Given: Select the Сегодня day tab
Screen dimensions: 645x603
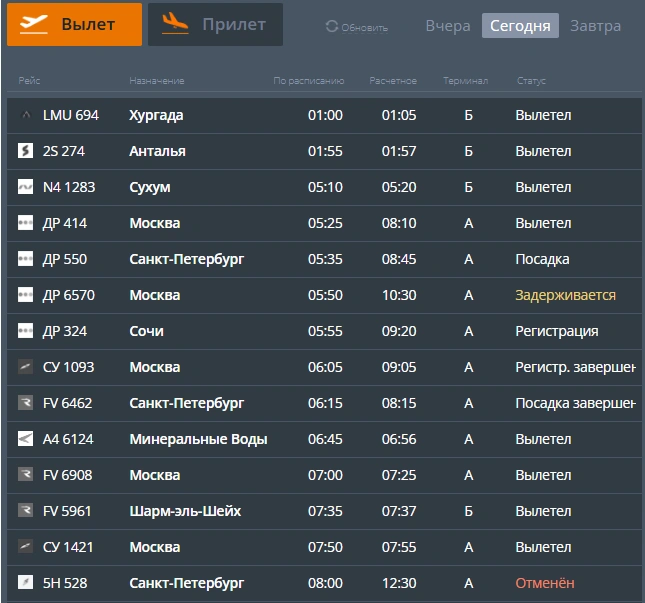Looking at the screenshot, I should pyautogui.click(x=520, y=26).
